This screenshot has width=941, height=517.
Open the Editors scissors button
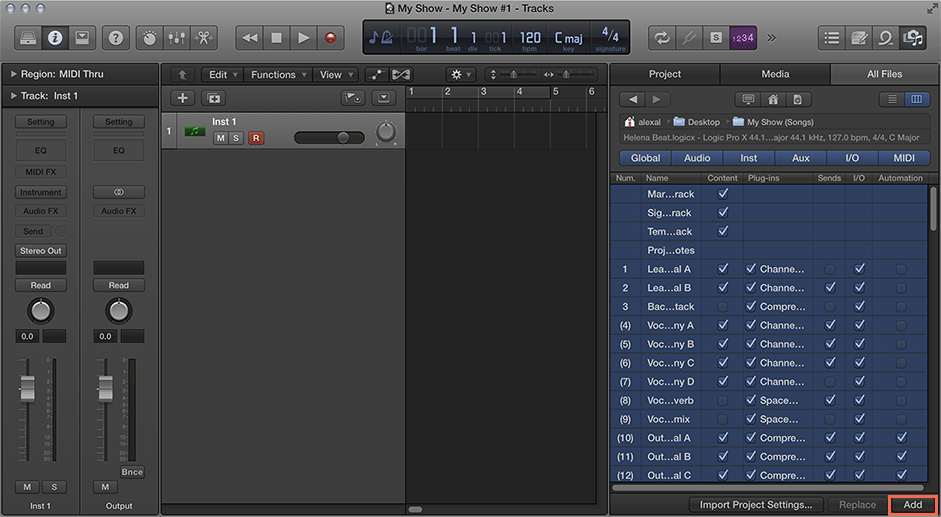coord(203,38)
